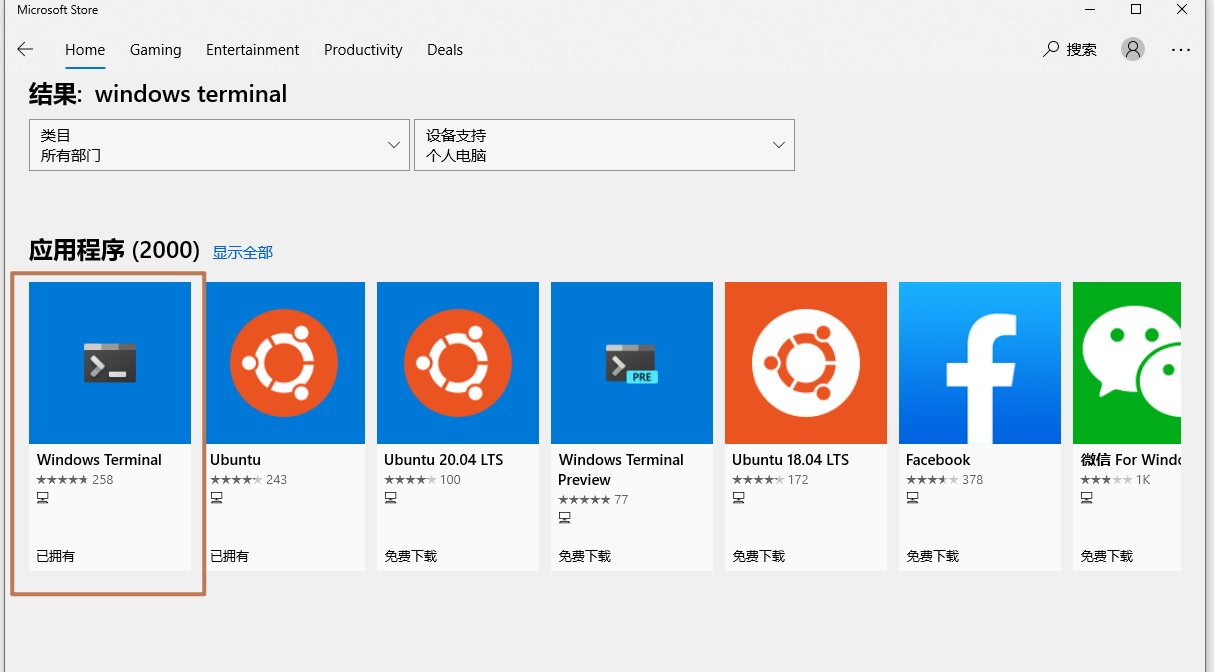Switch to the Home tab
The height and width of the screenshot is (672, 1214).
click(x=85, y=49)
